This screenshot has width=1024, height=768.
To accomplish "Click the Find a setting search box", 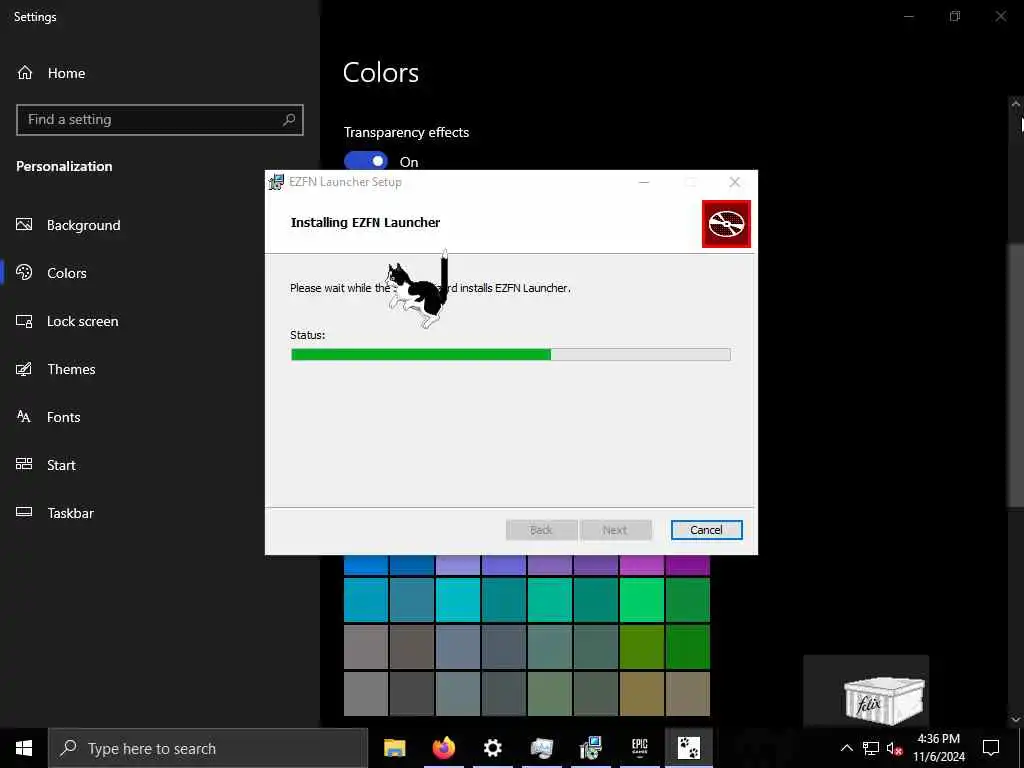I will click(x=159, y=120).
